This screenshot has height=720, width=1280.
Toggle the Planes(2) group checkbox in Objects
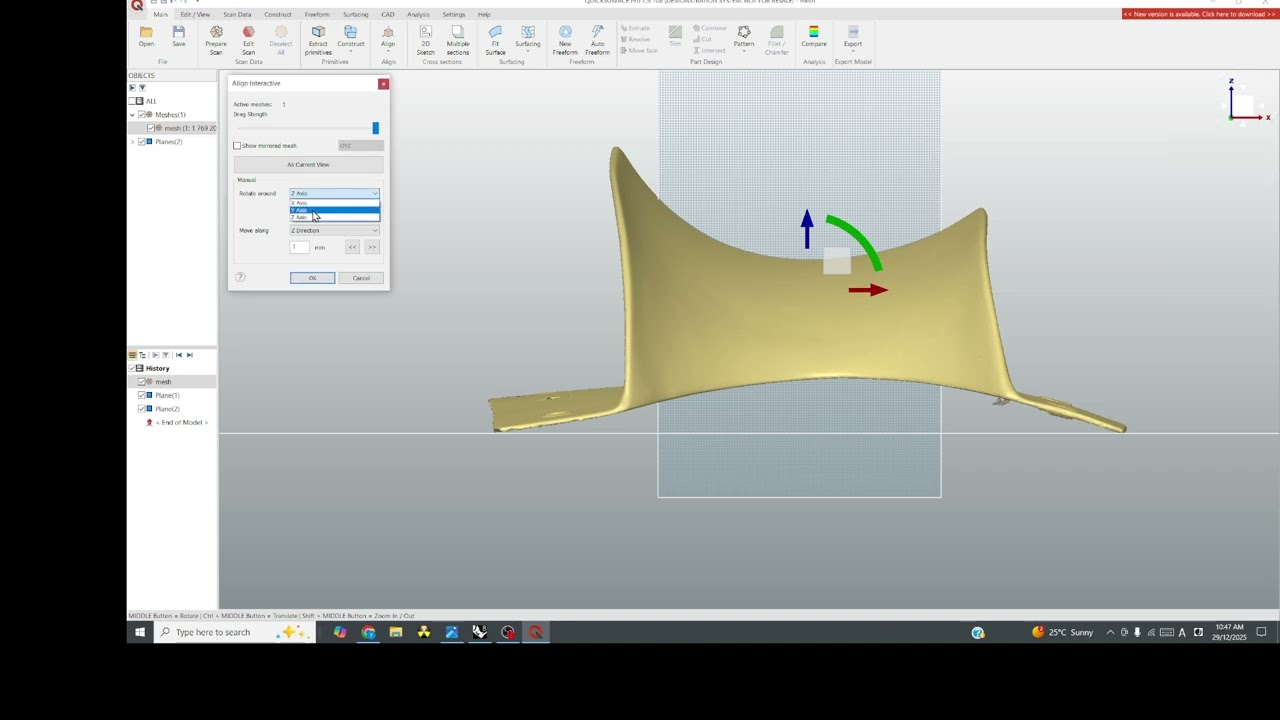click(142, 142)
